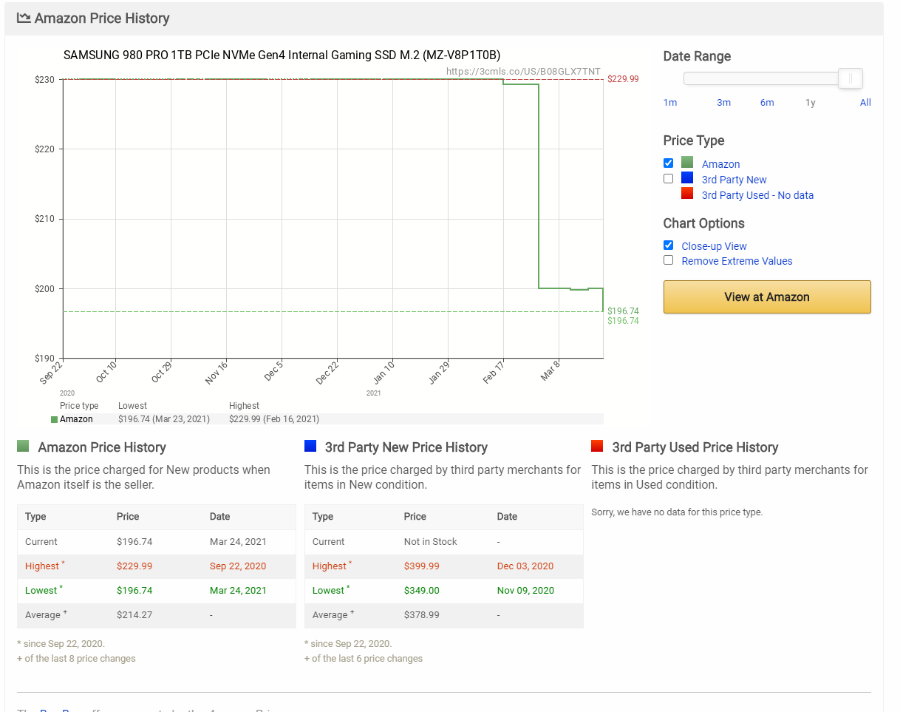Click the Date column header in 3rd Party table

[x=507, y=517]
